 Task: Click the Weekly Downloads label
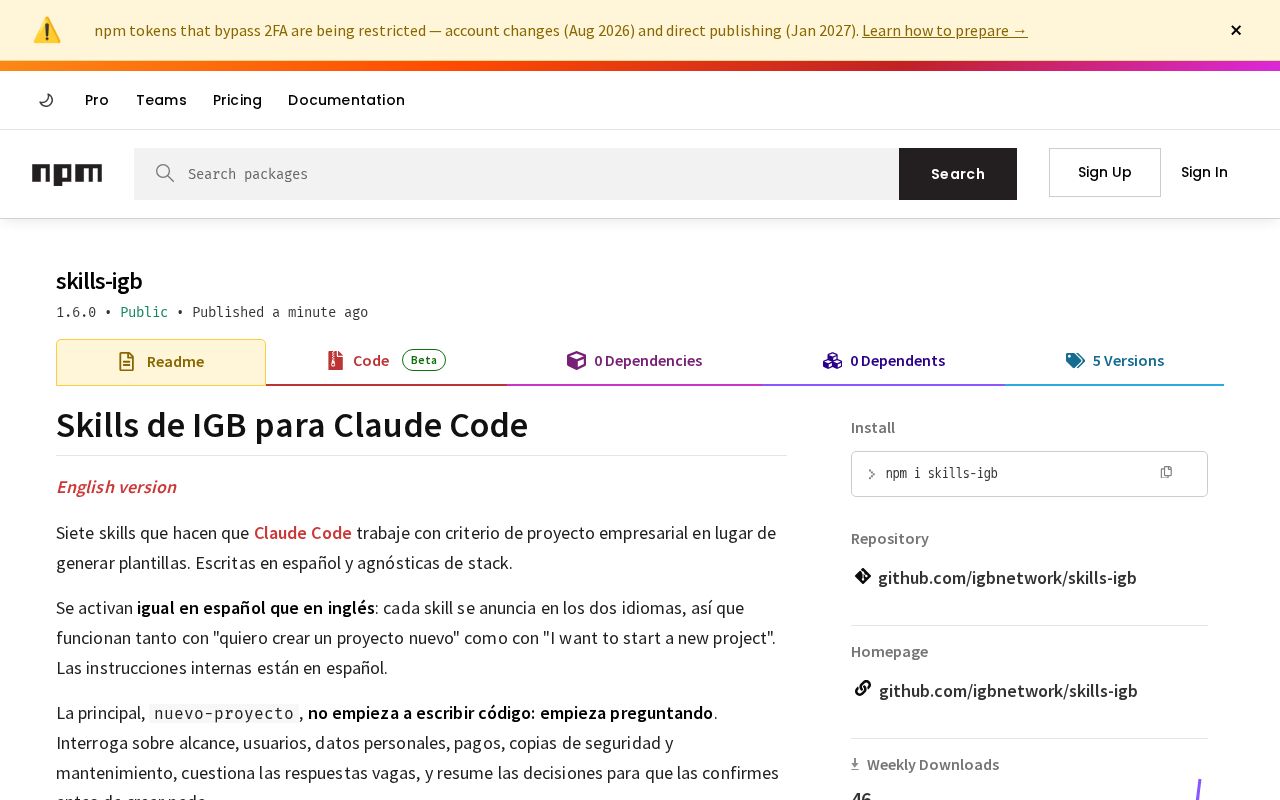click(933, 765)
